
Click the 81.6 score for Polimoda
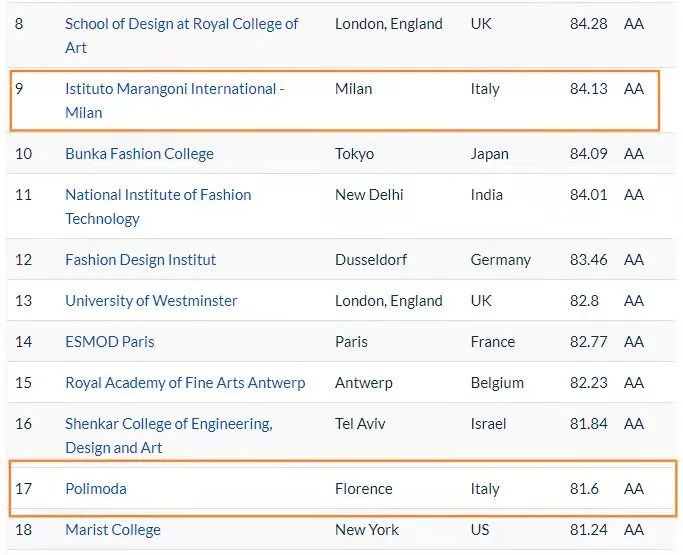586,489
